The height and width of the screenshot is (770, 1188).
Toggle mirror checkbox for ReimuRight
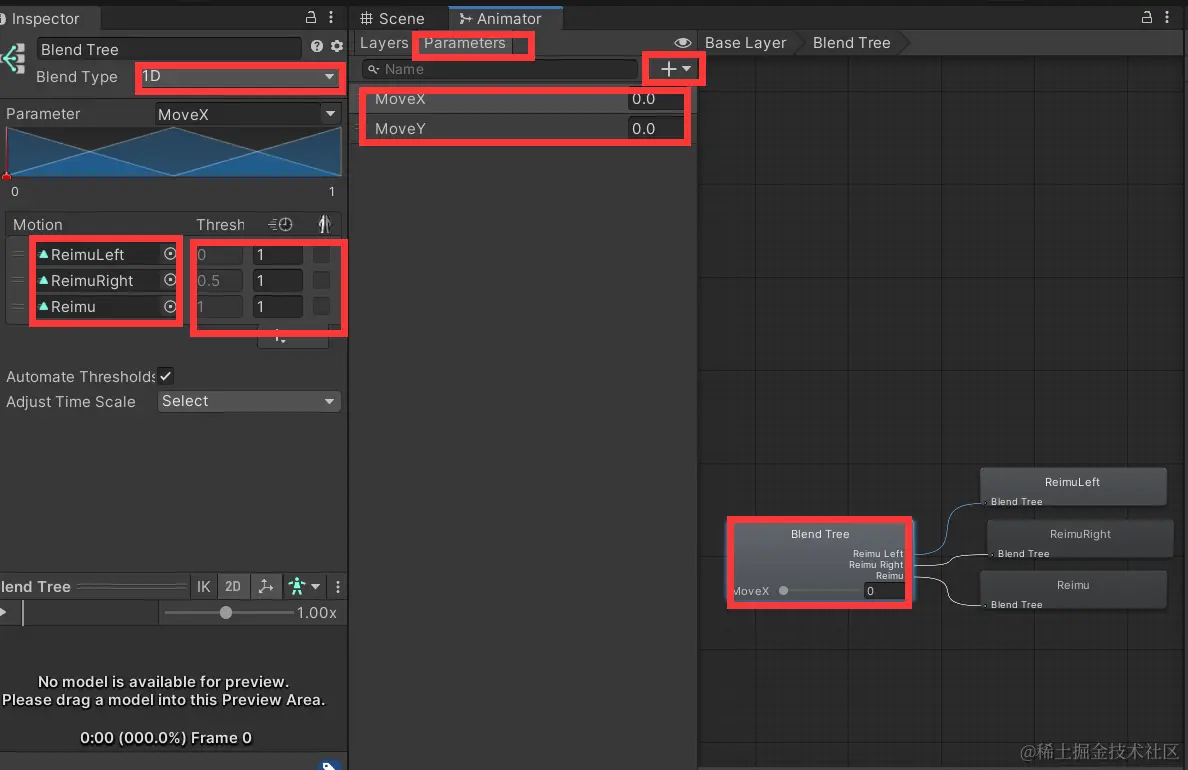point(321,280)
